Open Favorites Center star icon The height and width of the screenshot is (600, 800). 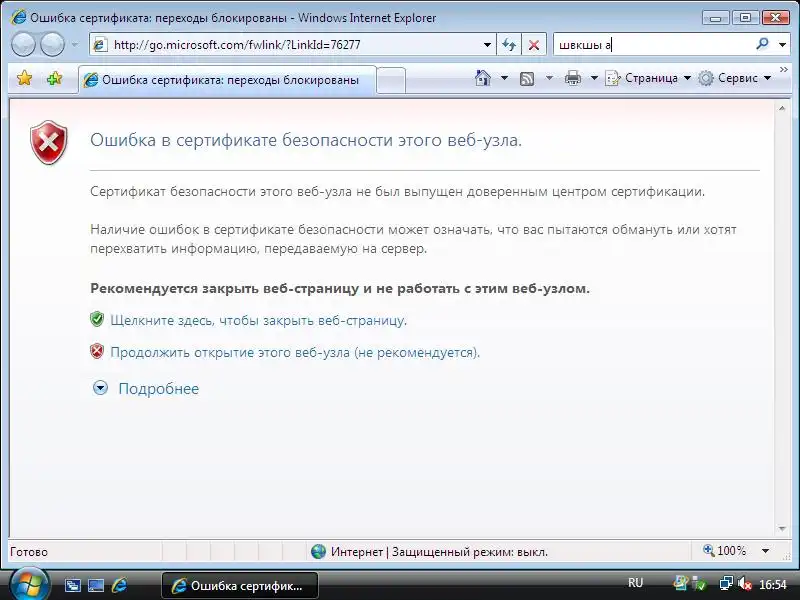coord(24,78)
